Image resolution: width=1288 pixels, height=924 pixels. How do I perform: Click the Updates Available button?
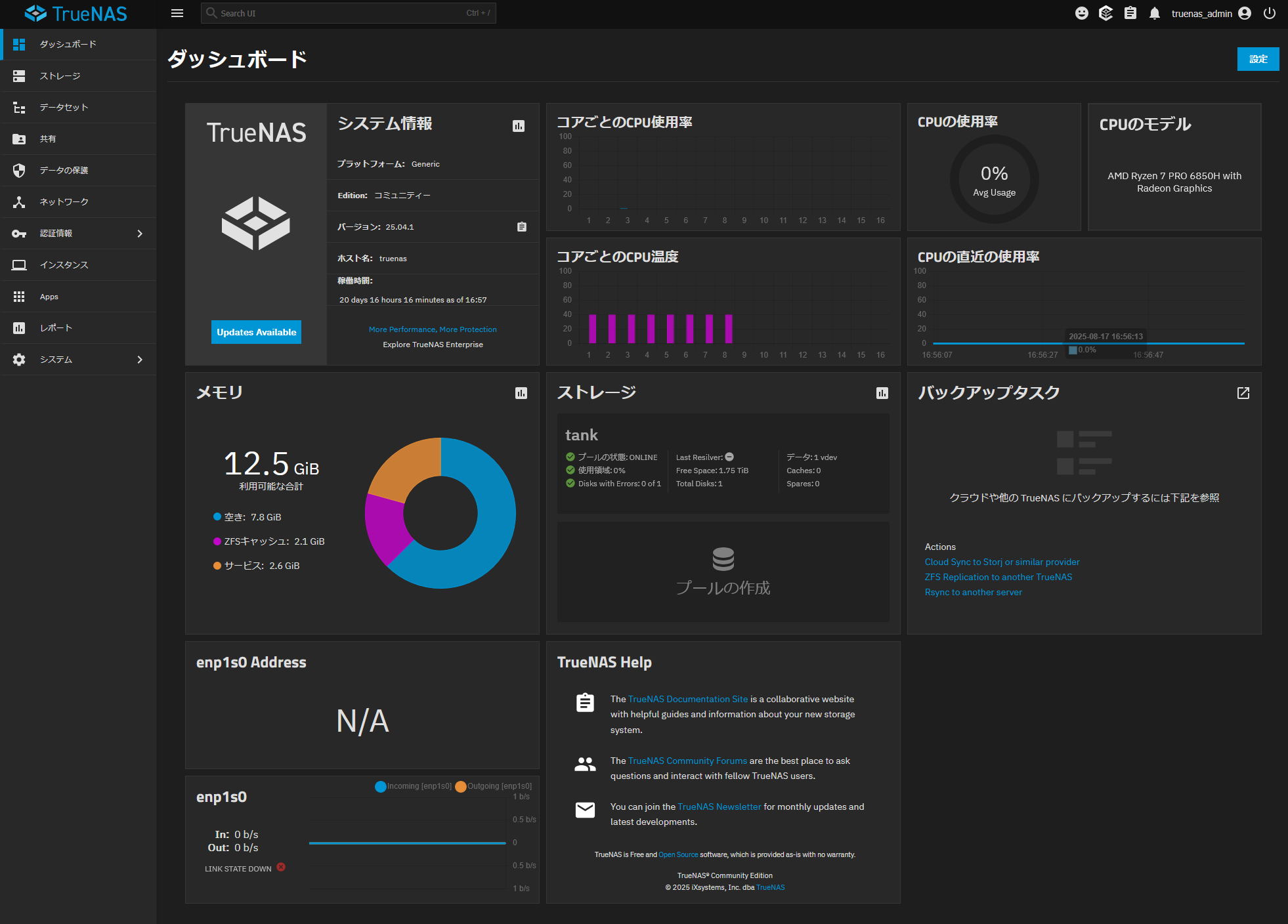256,332
